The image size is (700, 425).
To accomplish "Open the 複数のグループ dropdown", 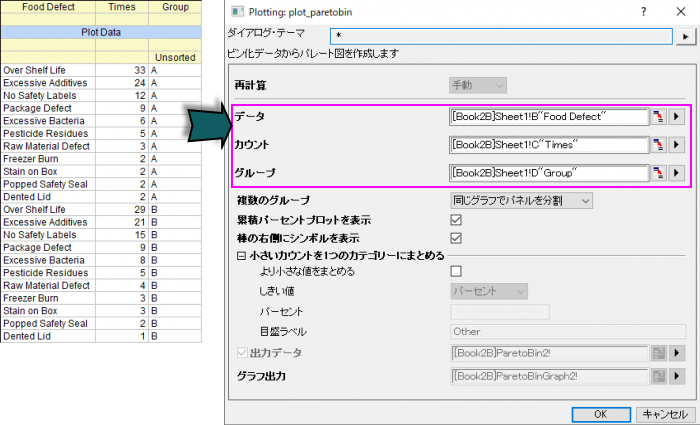I will [x=521, y=201].
